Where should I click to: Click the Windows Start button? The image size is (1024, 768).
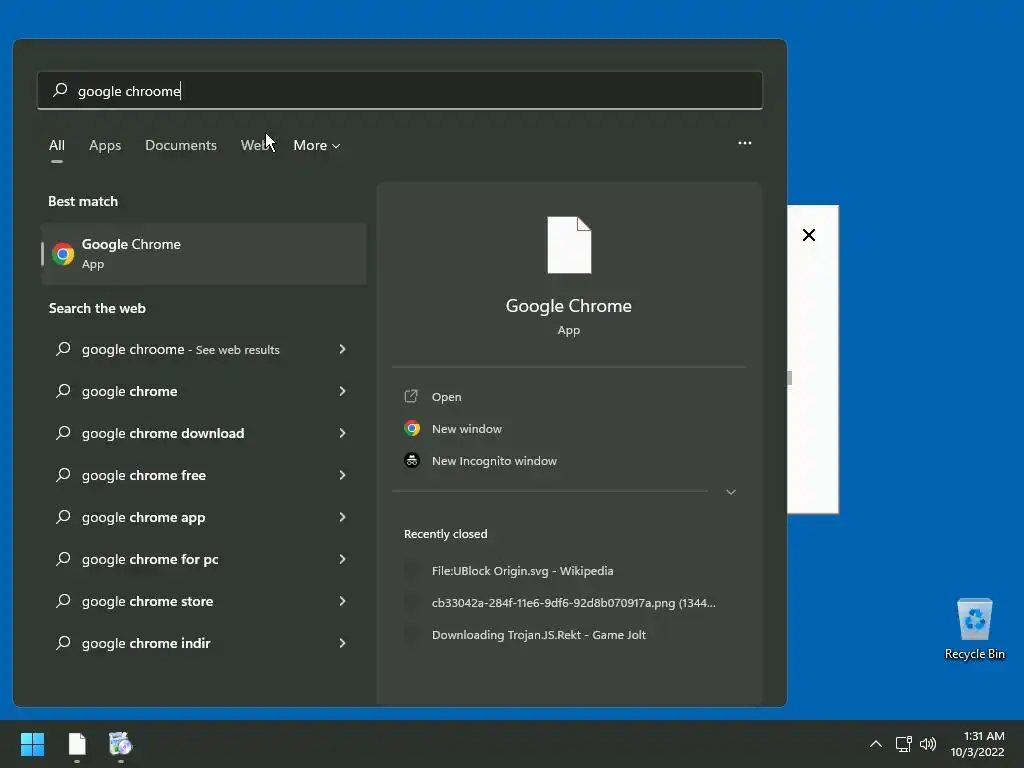(x=32, y=744)
